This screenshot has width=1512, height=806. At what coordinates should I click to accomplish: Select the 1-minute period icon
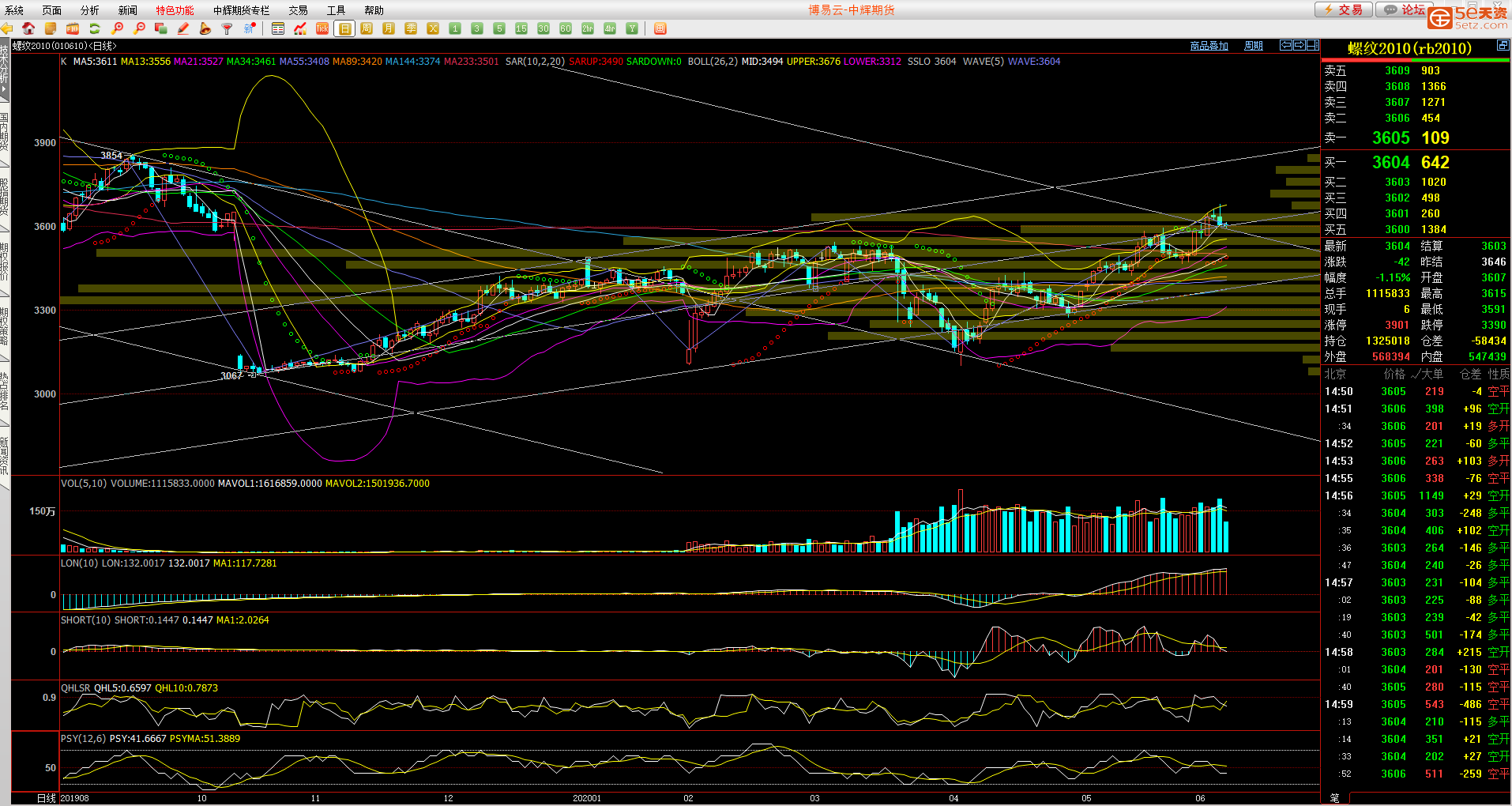pyautogui.click(x=455, y=28)
